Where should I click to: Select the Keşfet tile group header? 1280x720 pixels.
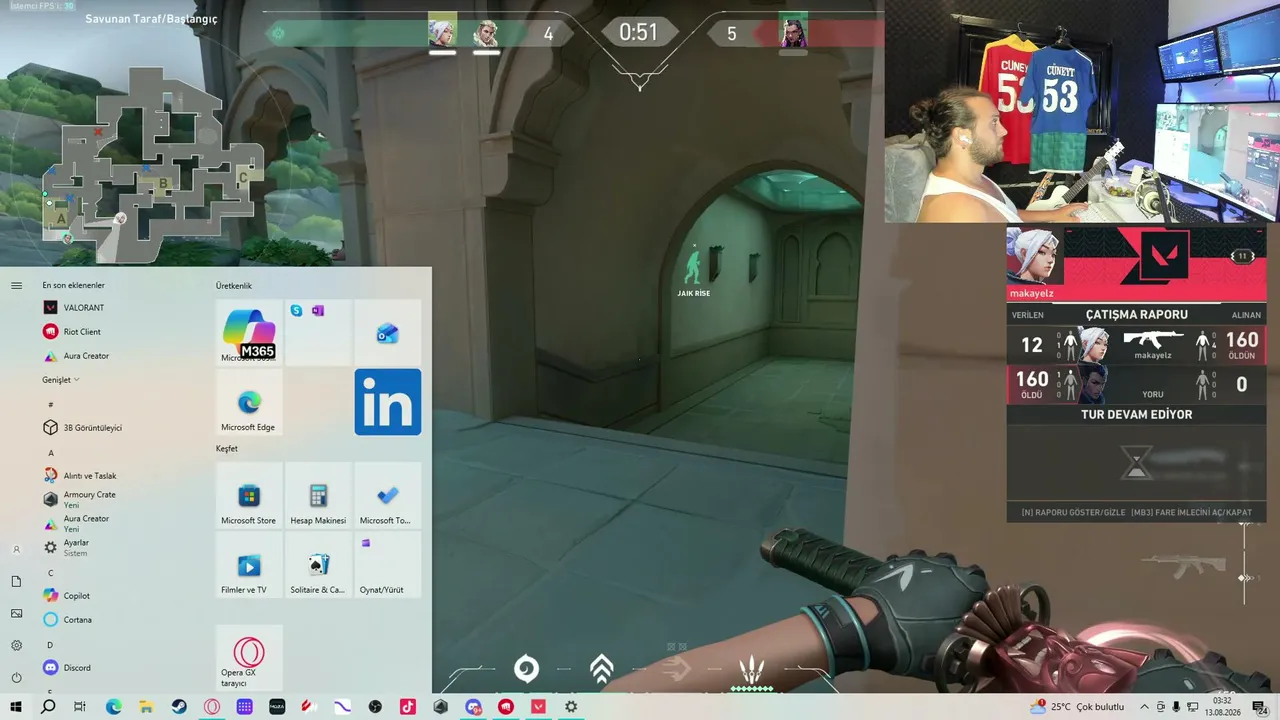pyautogui.click(x=227, y=449)
